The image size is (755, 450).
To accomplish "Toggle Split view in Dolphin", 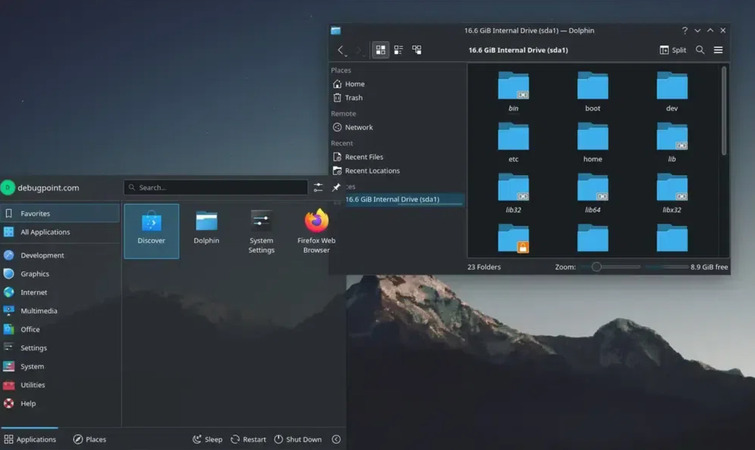I will [x=673, y=50].
